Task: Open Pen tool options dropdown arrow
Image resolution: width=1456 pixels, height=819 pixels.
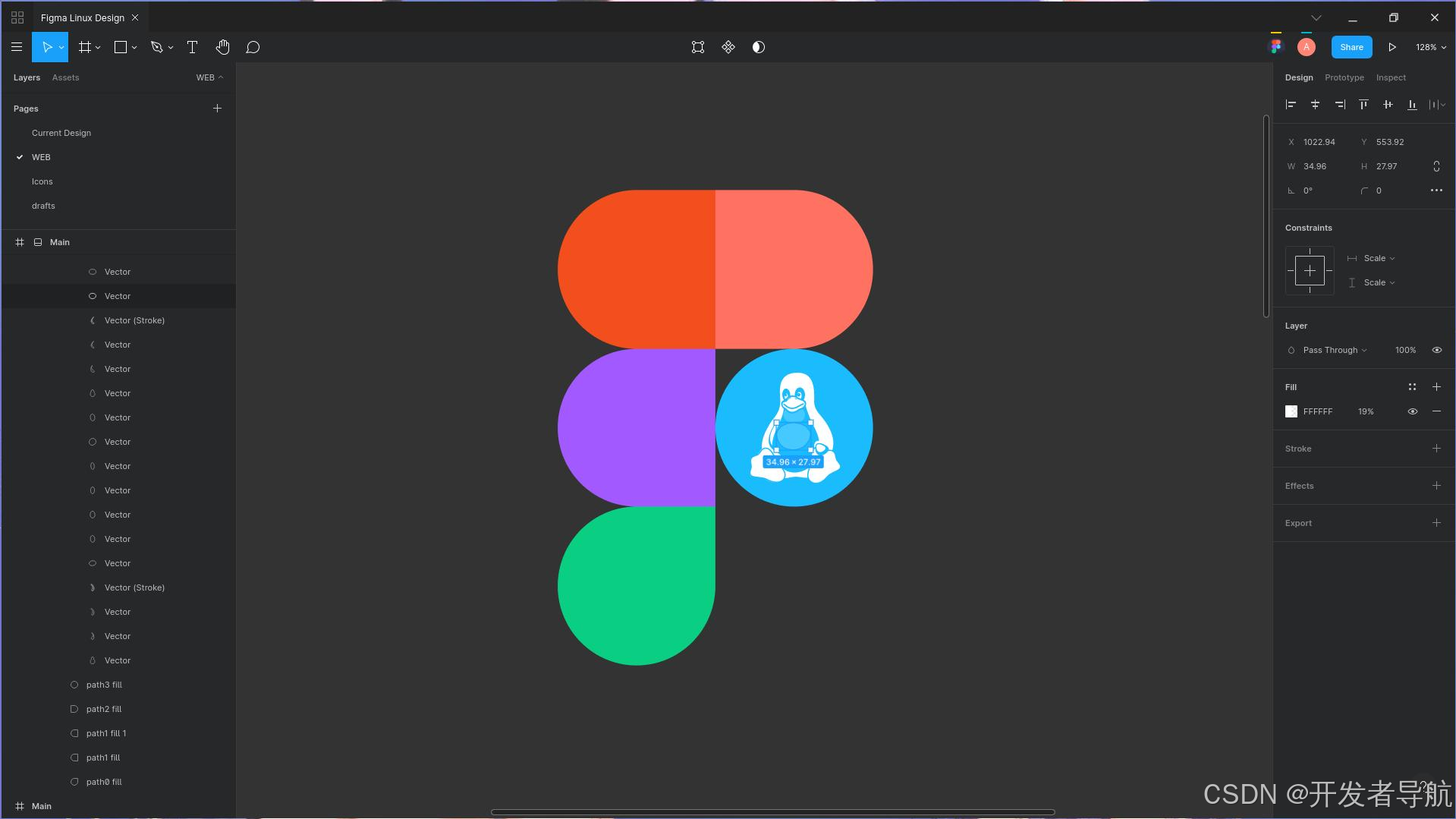Action: (x=171, y=47)
